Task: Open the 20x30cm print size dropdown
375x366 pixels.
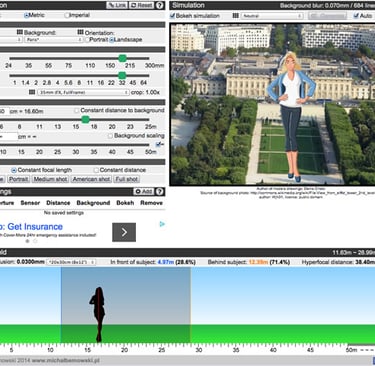Action: click(71, 262)
